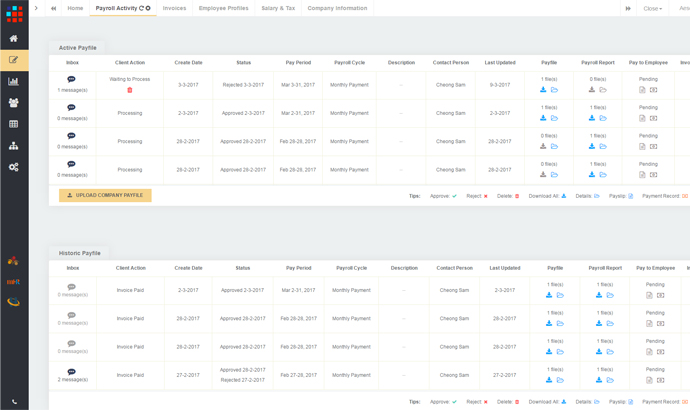The width and height of the screenshot is (690, 410).
Task: Open the Salary & Tax tab
Action: tap(278, 8)
